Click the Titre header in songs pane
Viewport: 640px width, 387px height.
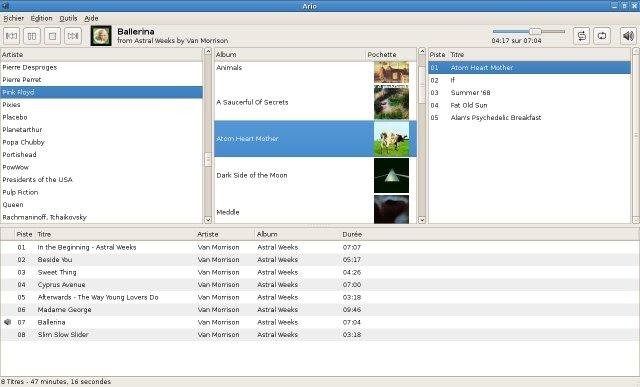539,54
